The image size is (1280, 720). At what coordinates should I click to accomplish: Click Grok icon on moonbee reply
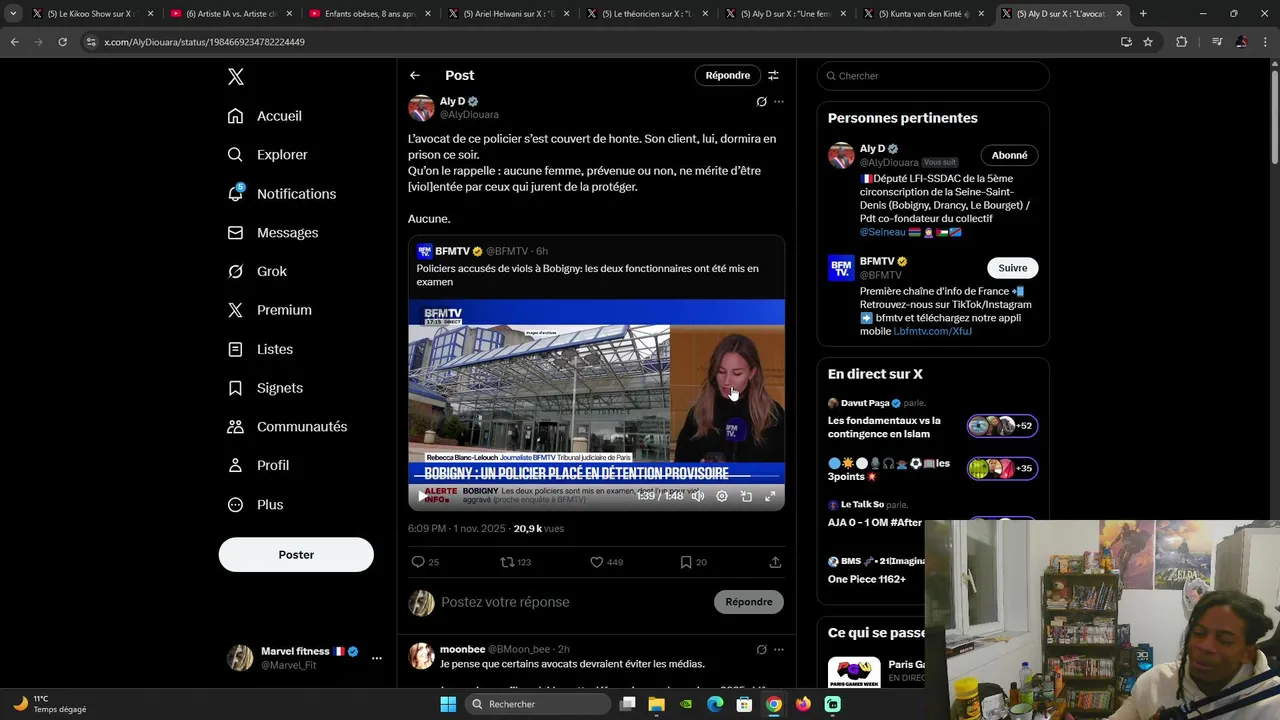[x=761, y=650]
